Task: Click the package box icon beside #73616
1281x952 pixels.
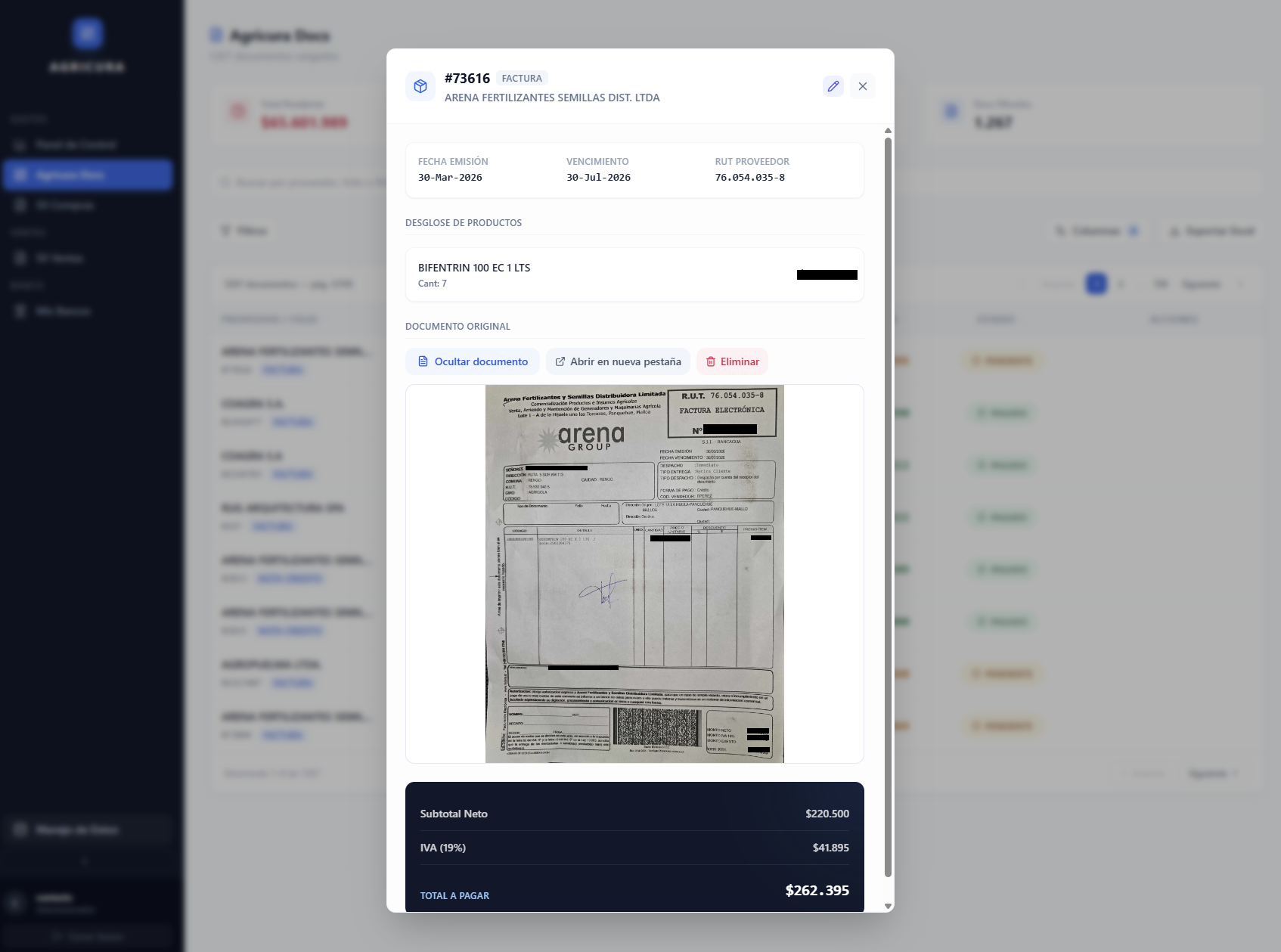Action: click(x=420, y=87)
